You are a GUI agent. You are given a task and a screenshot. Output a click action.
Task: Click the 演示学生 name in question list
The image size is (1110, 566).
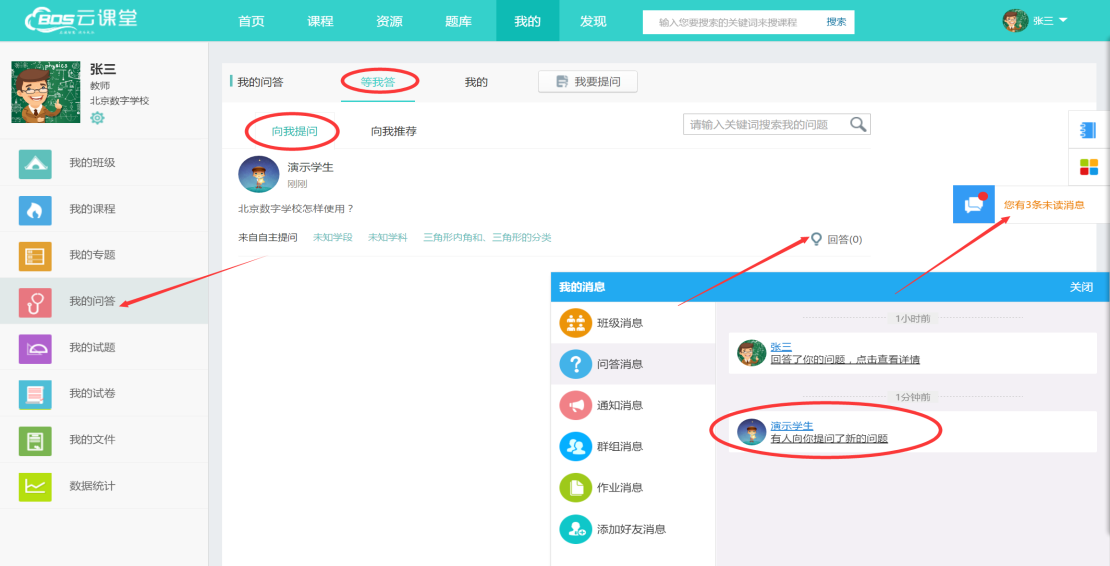pyautogui.click(x=310, y=168)
